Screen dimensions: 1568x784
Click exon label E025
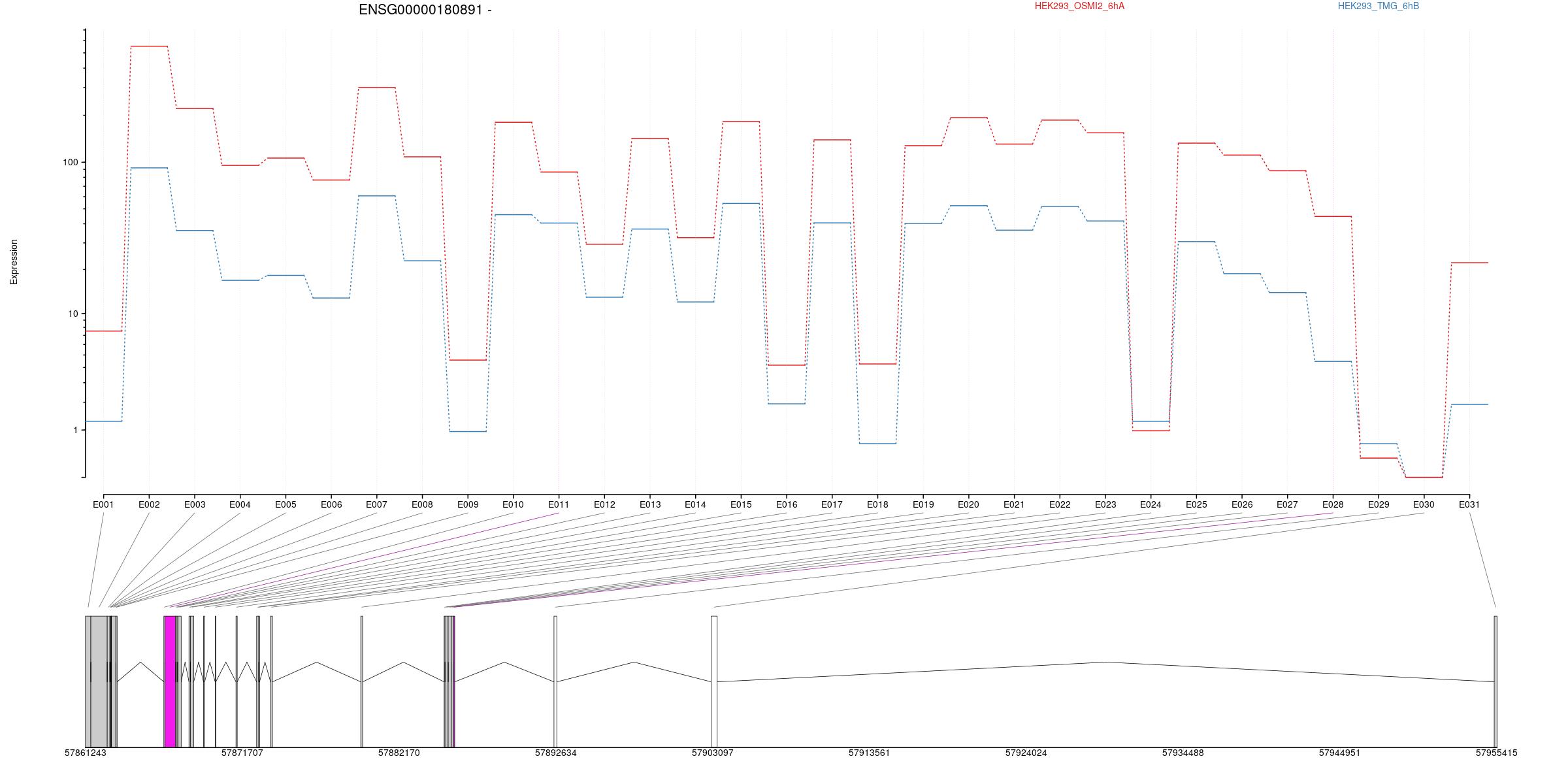click(x=1196, y=504)
